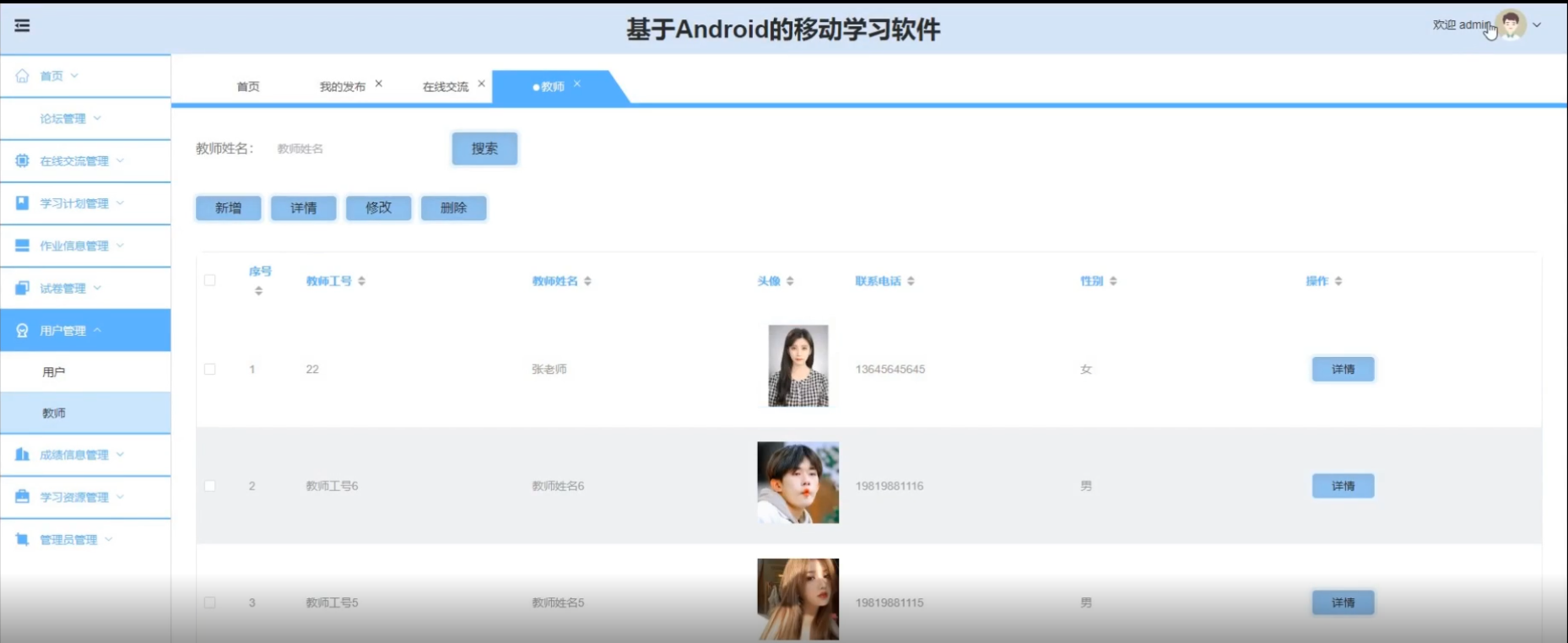Open the admin account dropdown arrow
The width and height of the screenshot is (1568, 643).
click(x=1537, y=25)
